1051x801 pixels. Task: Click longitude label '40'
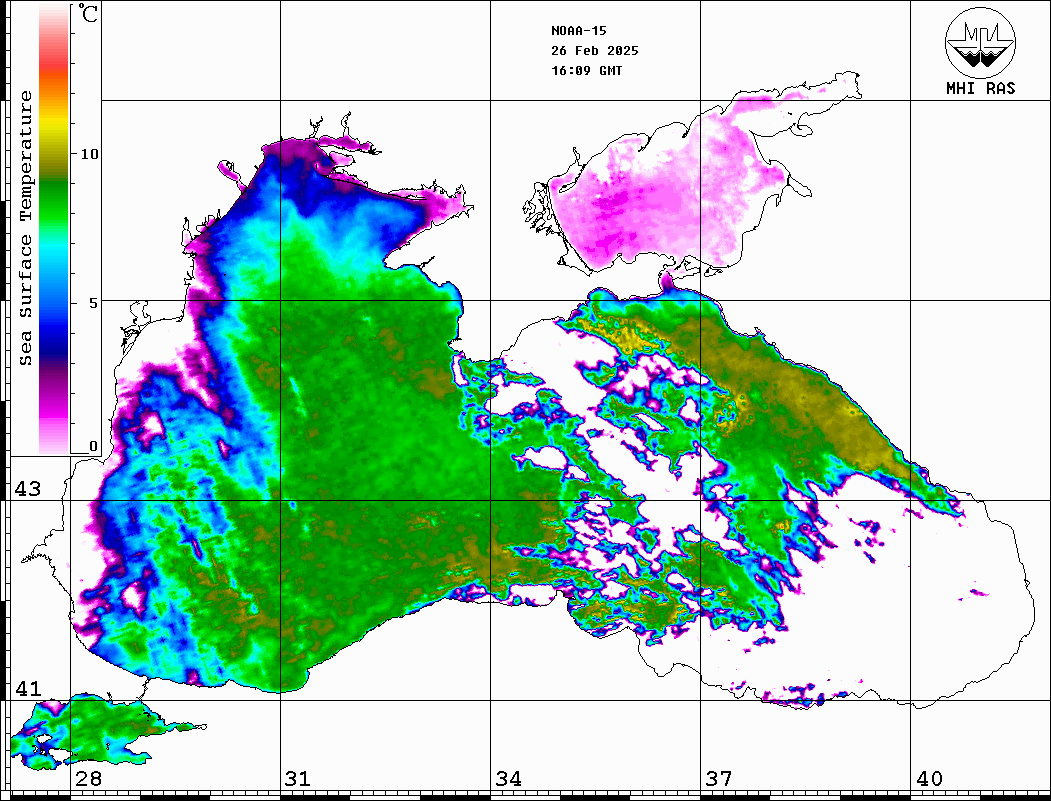click(929, 779)
